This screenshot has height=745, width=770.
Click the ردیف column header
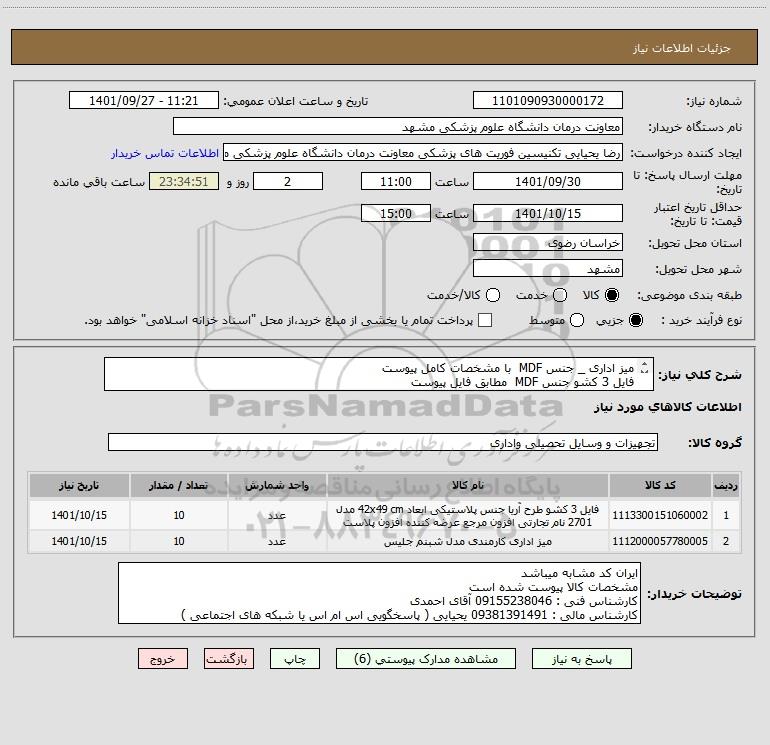click(726, 485)
